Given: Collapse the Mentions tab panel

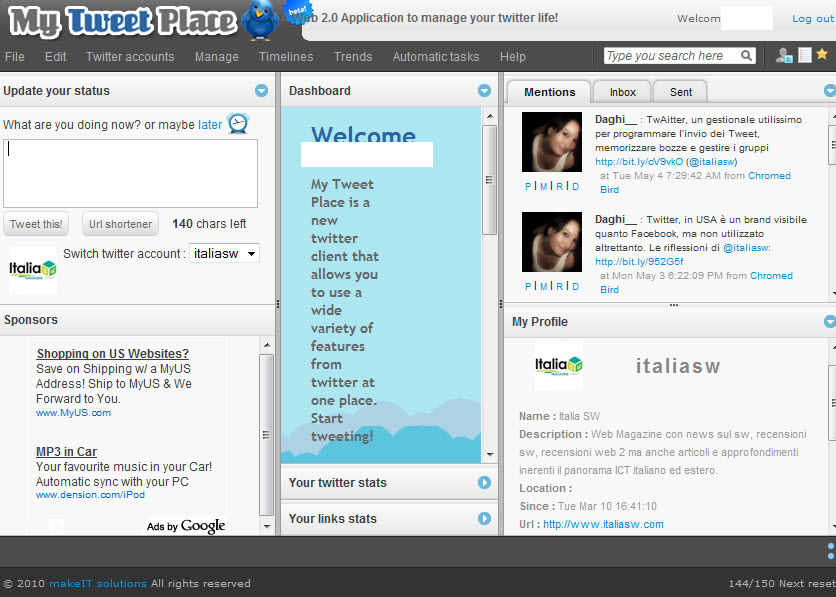Looking at the screenshot, I should (x=830, y=91).
